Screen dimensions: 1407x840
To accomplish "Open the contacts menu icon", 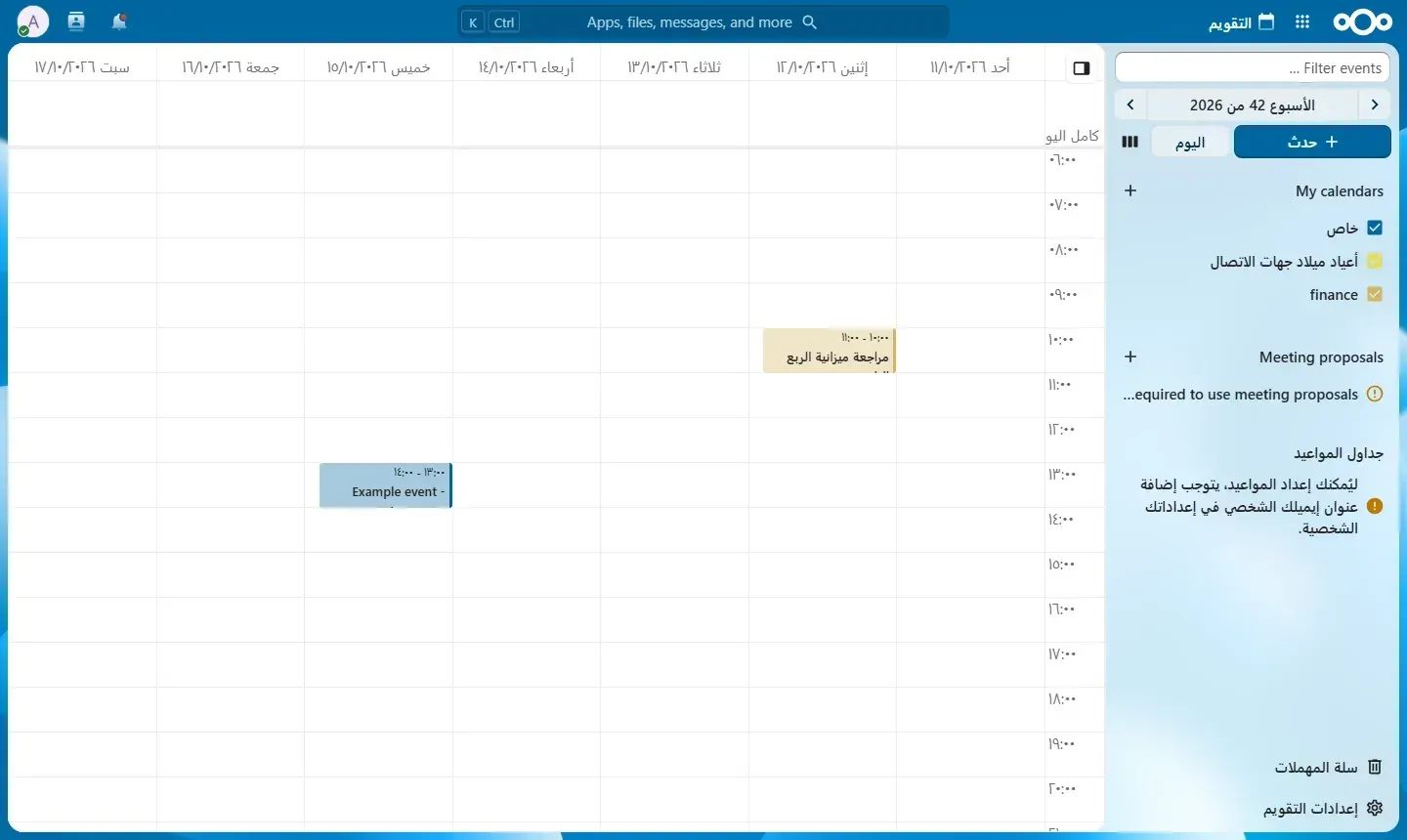I will pos(76,21).
